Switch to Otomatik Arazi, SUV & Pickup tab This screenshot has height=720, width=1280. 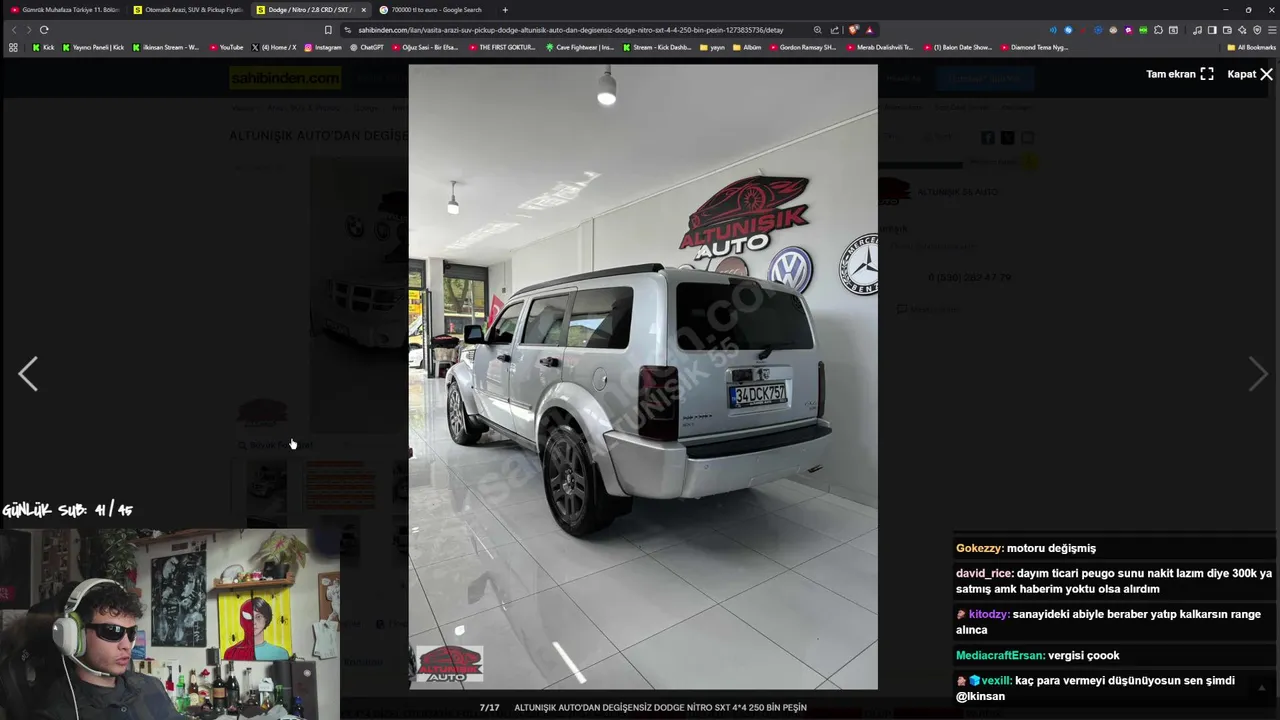(188, 10)
